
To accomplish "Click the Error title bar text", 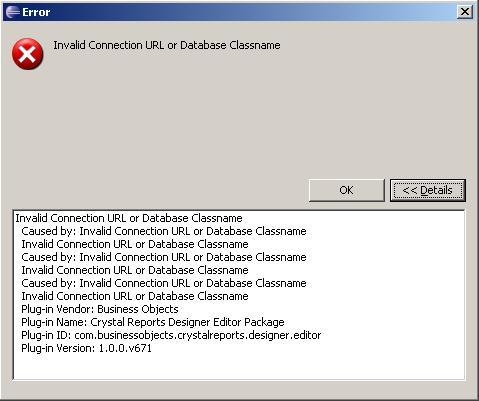I will [36, 12].
